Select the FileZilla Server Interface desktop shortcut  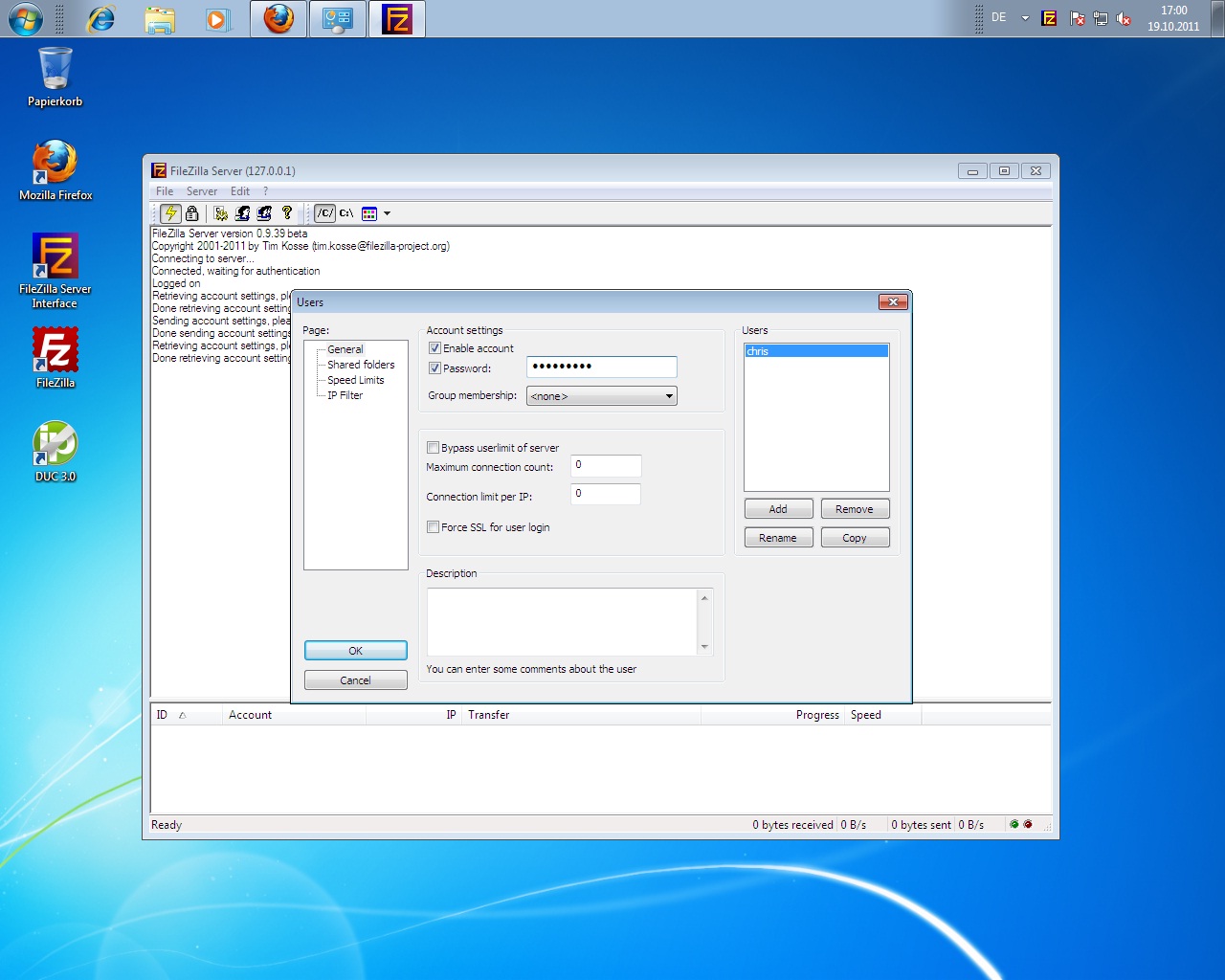point(56,271)
